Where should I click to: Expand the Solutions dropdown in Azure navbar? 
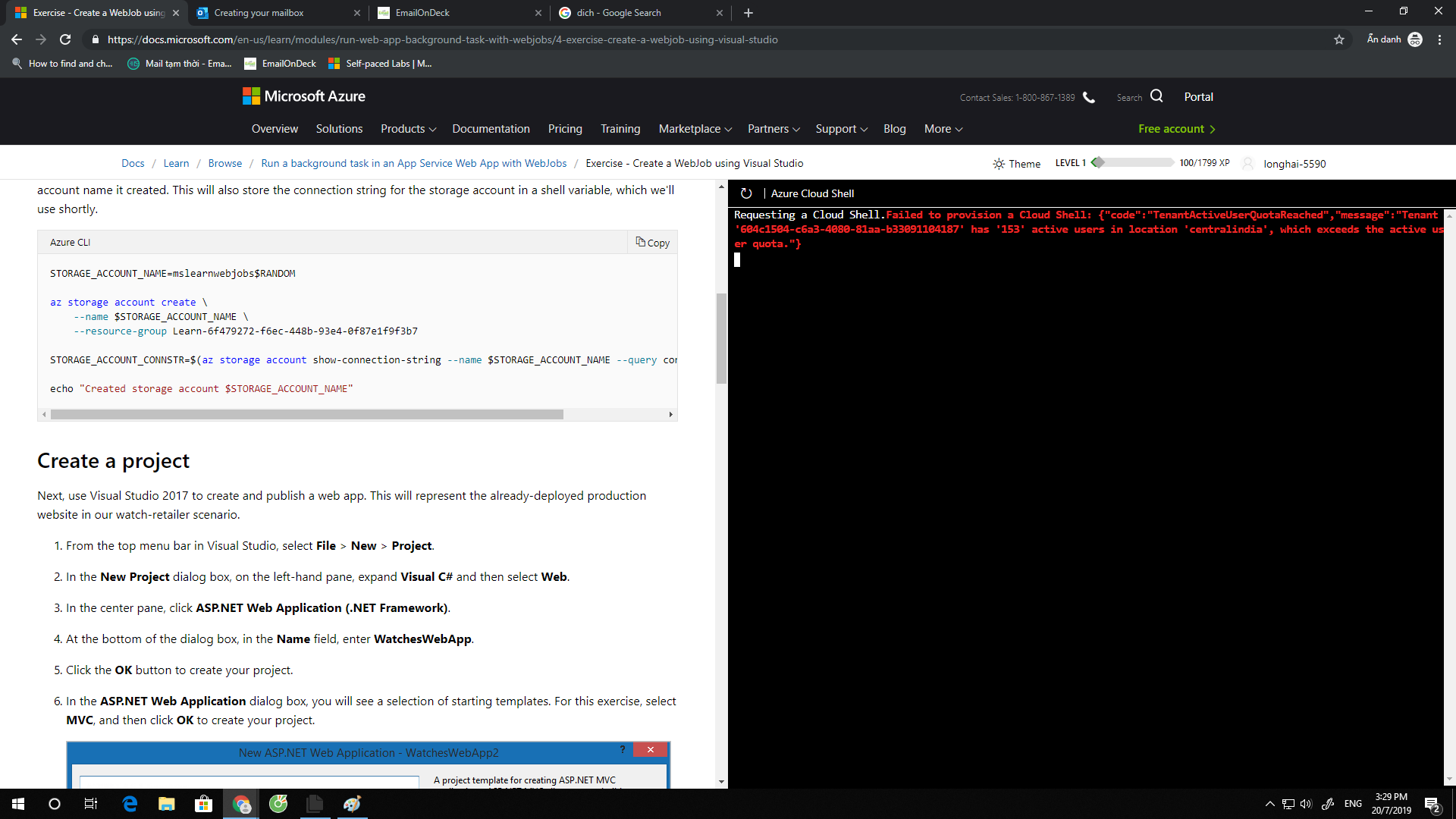pos(339,128)
